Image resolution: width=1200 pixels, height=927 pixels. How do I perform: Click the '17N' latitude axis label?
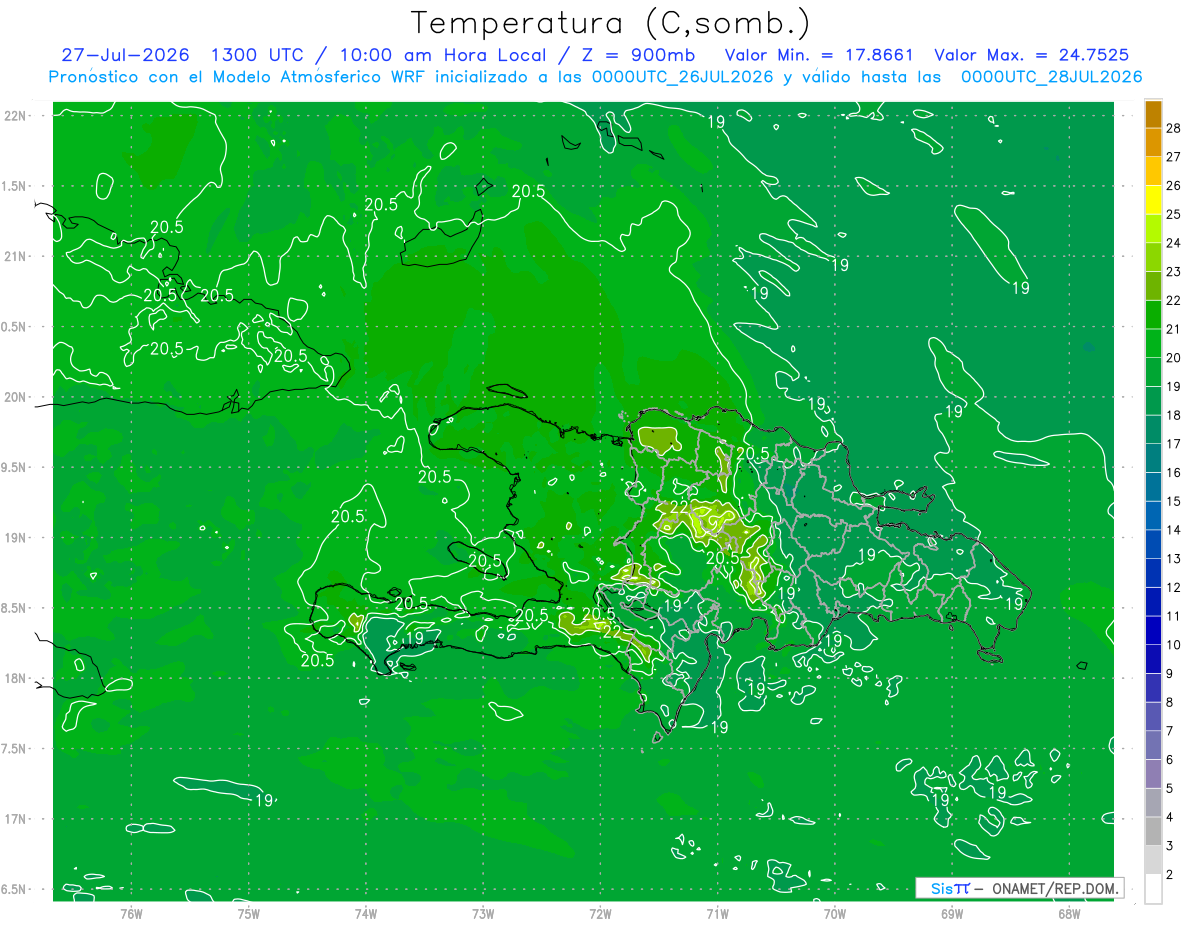[x=17, y=819]
